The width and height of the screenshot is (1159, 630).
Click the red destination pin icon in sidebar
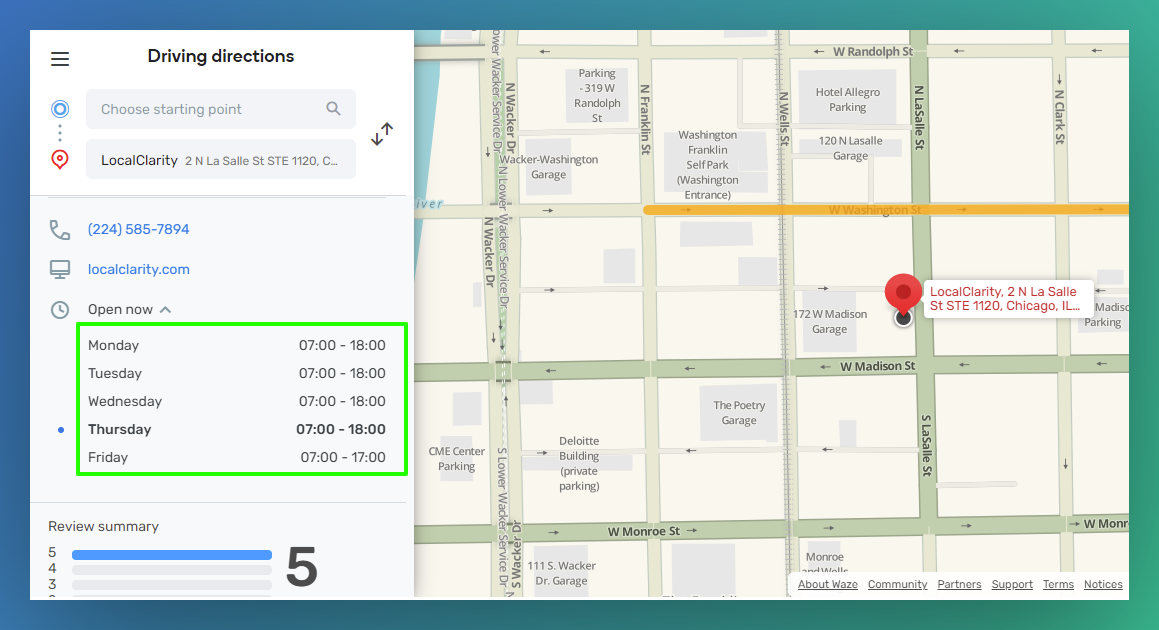click(x=60, y=159)
